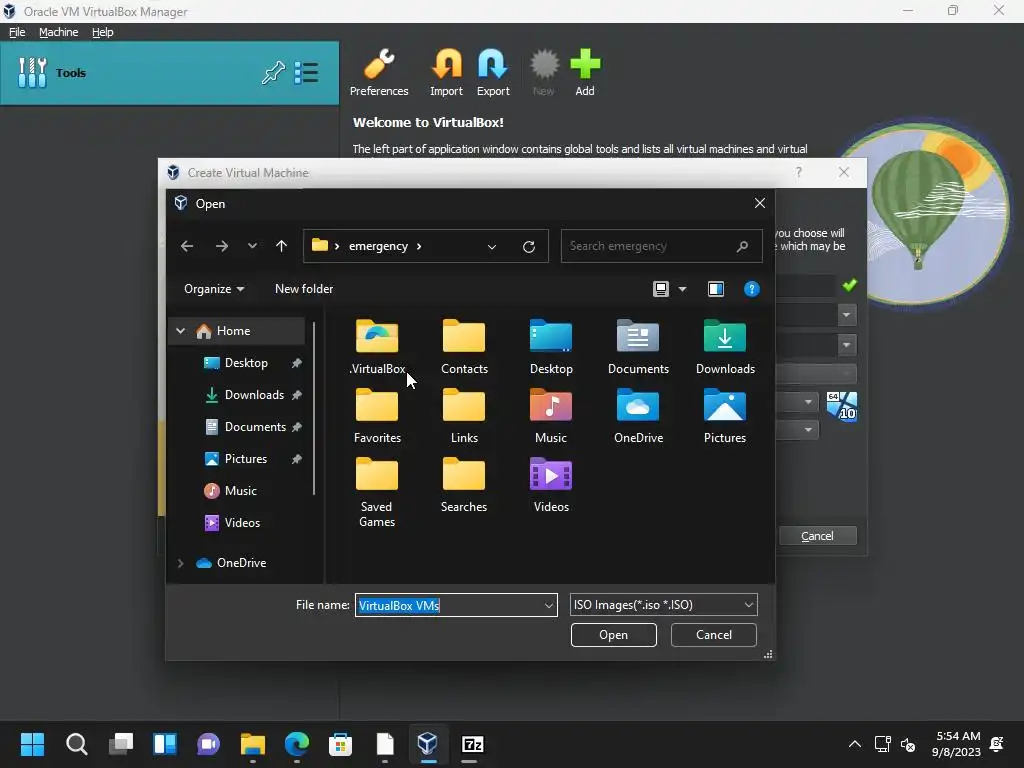The height and width of the screenshot is (768, 1024).
Task: Click the Import appliance icon
Action: pos(447,72)
